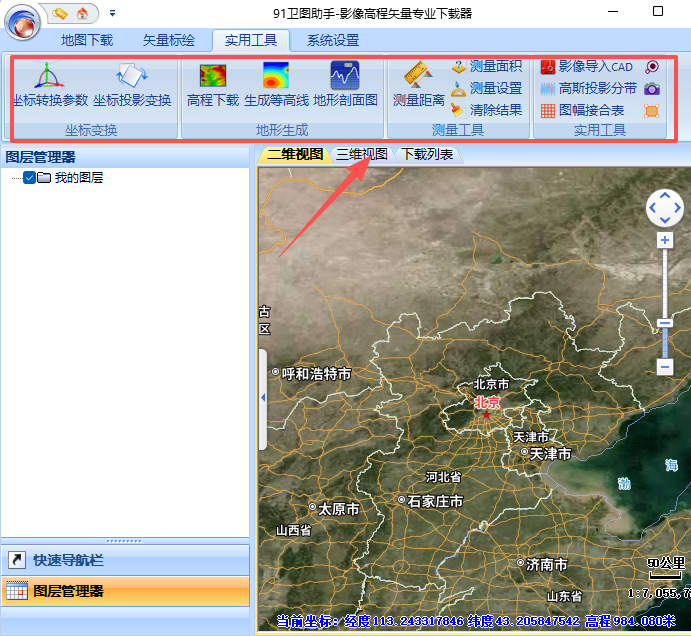Click the 石家庄市 city label on map
Screen dimensions: 691x636
pyautogui.click(x=435, y=501)
